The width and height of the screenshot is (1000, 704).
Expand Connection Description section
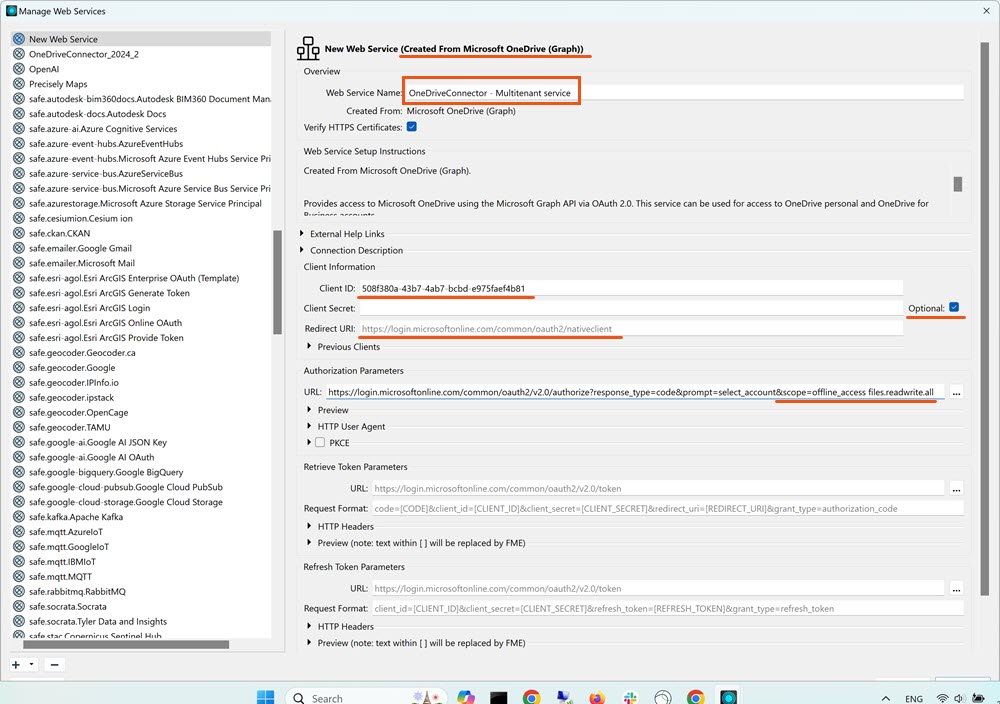pos(302,250)
